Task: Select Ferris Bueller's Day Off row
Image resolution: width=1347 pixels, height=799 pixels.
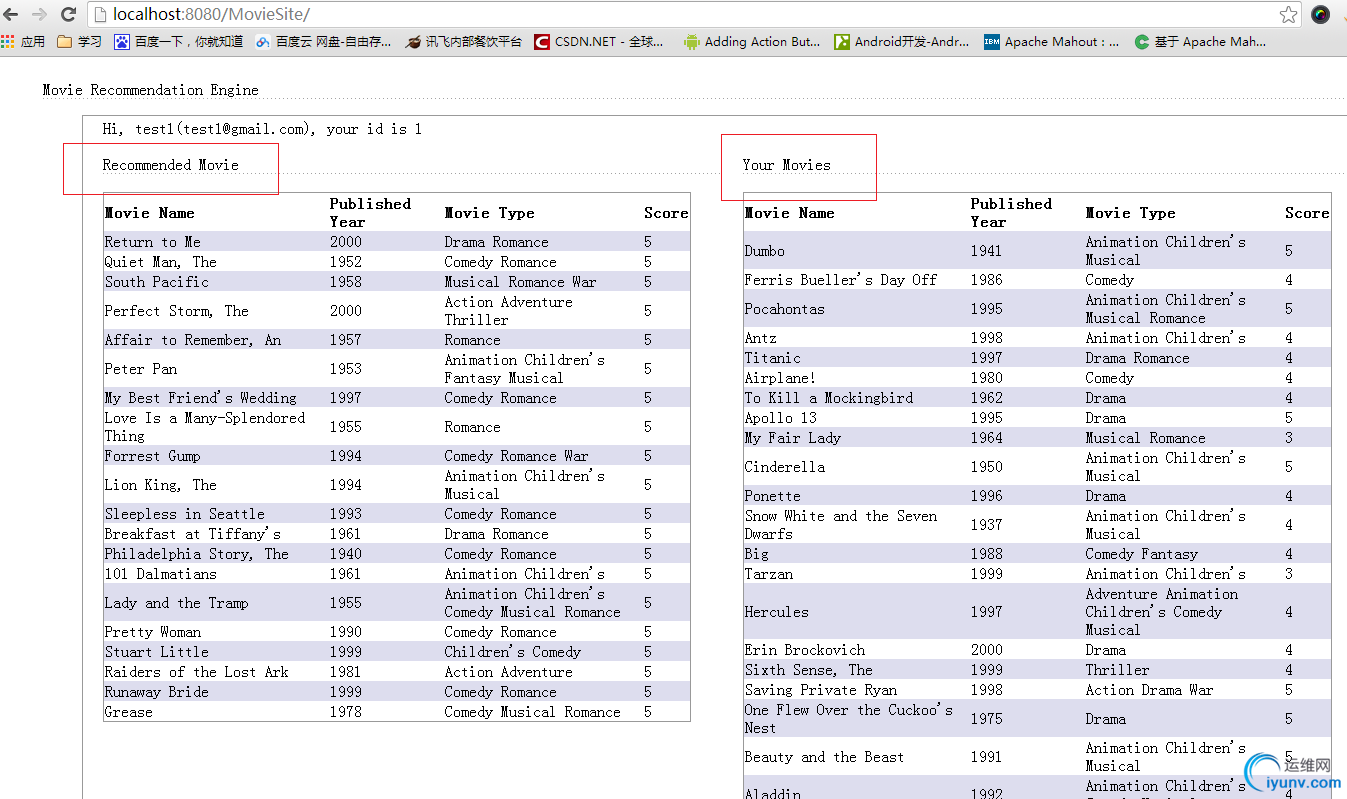Action: point(1037,280)
